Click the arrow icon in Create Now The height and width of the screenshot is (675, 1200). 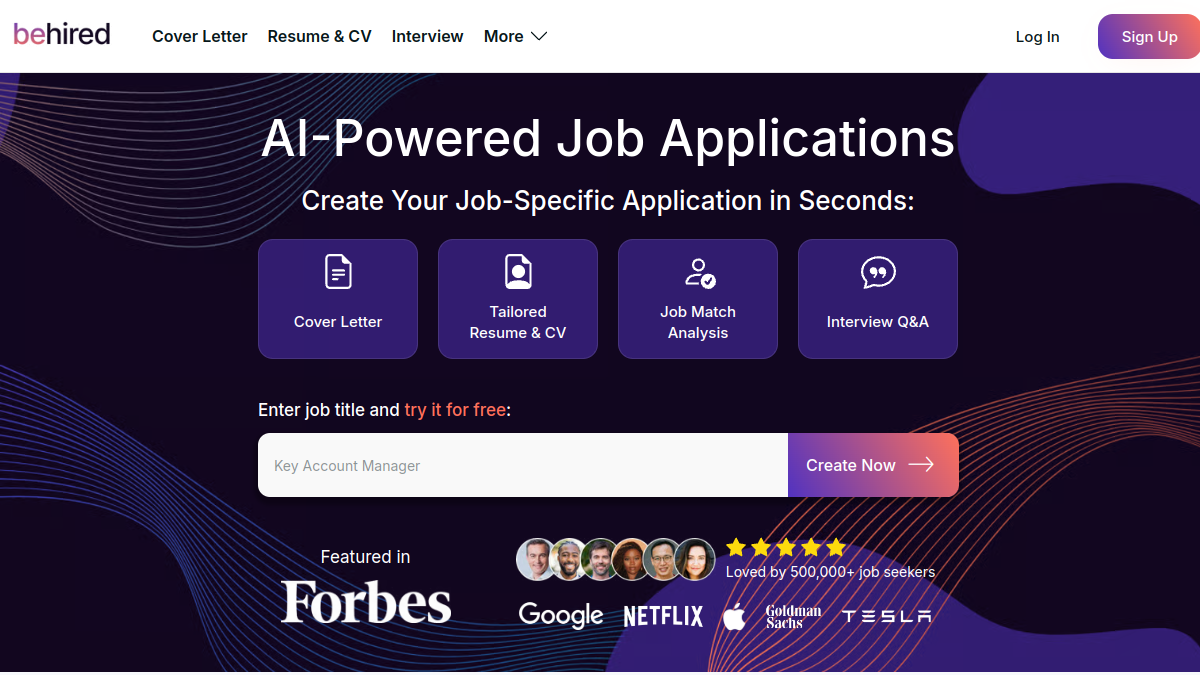(921, 465)
